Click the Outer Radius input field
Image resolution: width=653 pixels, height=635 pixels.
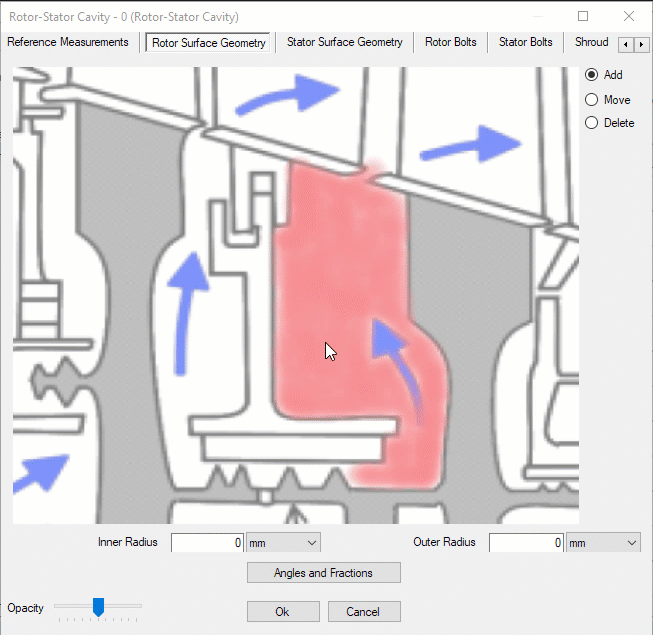coord(526,542)
